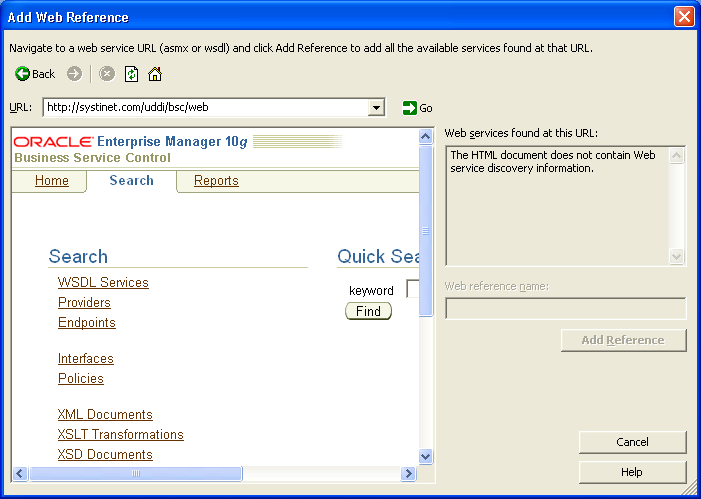
Task: Click the 'HTML document does not contain' message
Action: (x=553, y=161)
